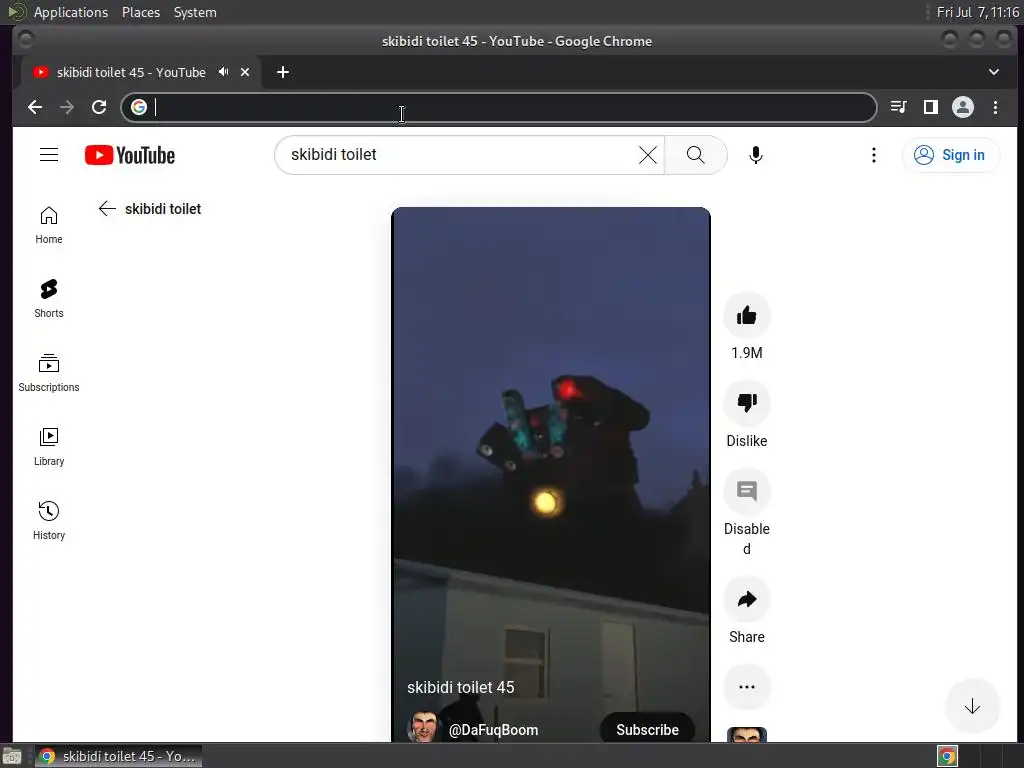
Task: Like the short with thumbs up
Action: tap(746, 316)
